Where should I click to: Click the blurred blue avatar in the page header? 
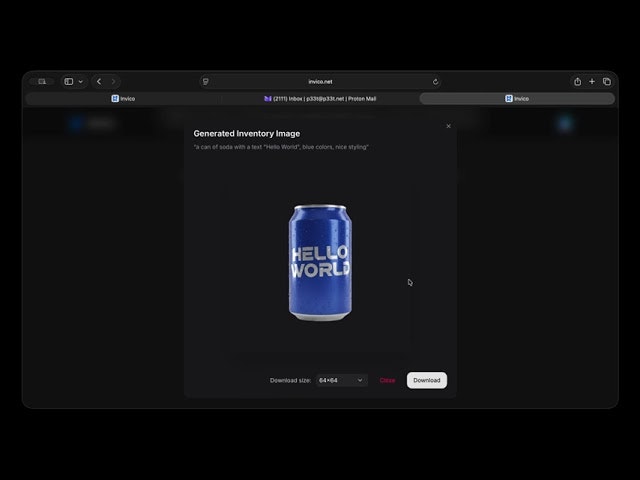(x=565, y=123)
